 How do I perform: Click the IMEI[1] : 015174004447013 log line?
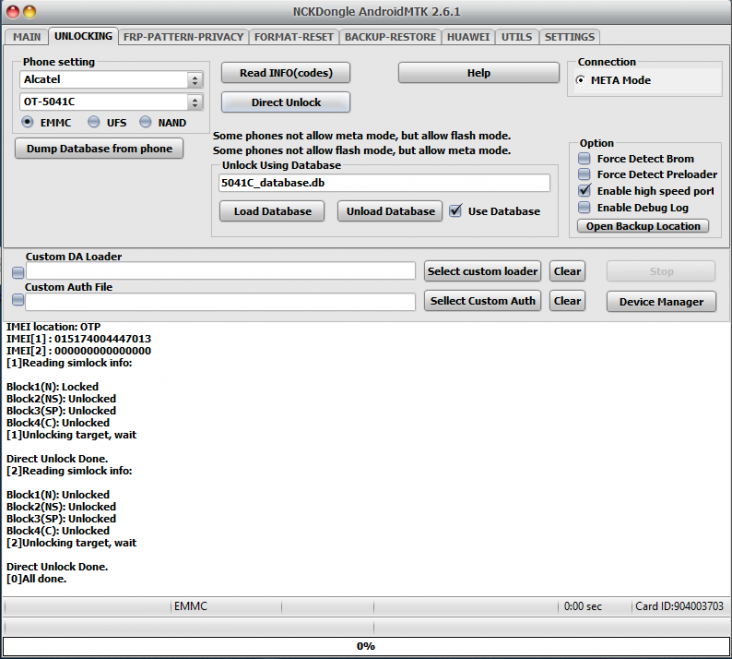pos(79,338)
